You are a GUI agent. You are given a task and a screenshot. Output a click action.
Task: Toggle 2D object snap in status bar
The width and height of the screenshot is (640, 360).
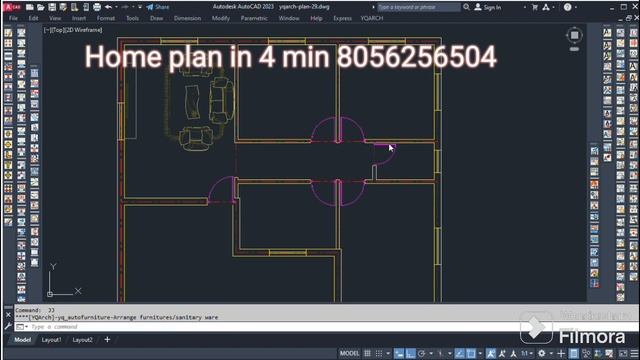[471, 353]
